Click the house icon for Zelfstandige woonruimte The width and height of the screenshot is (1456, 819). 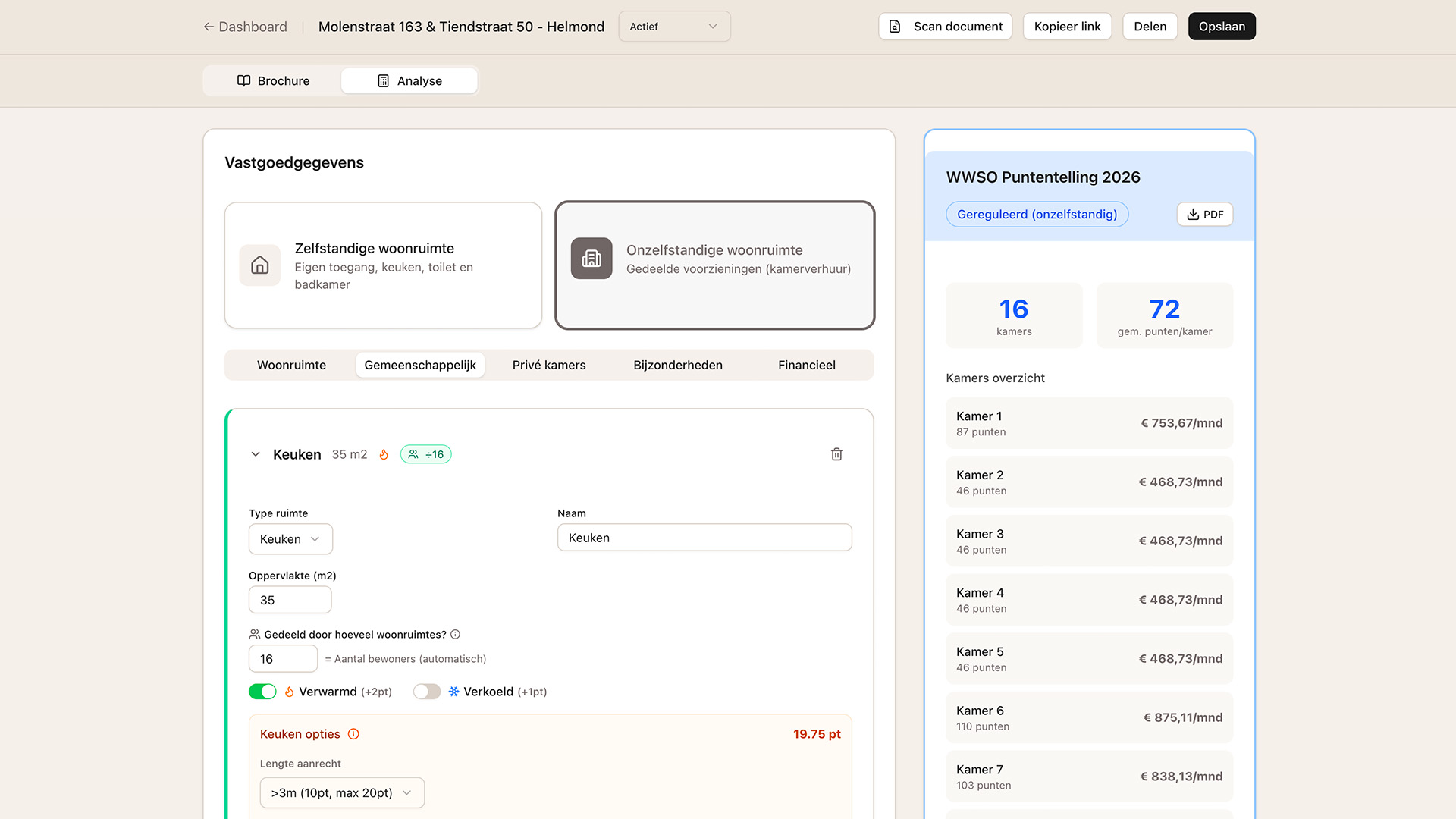tap(259, 265)
